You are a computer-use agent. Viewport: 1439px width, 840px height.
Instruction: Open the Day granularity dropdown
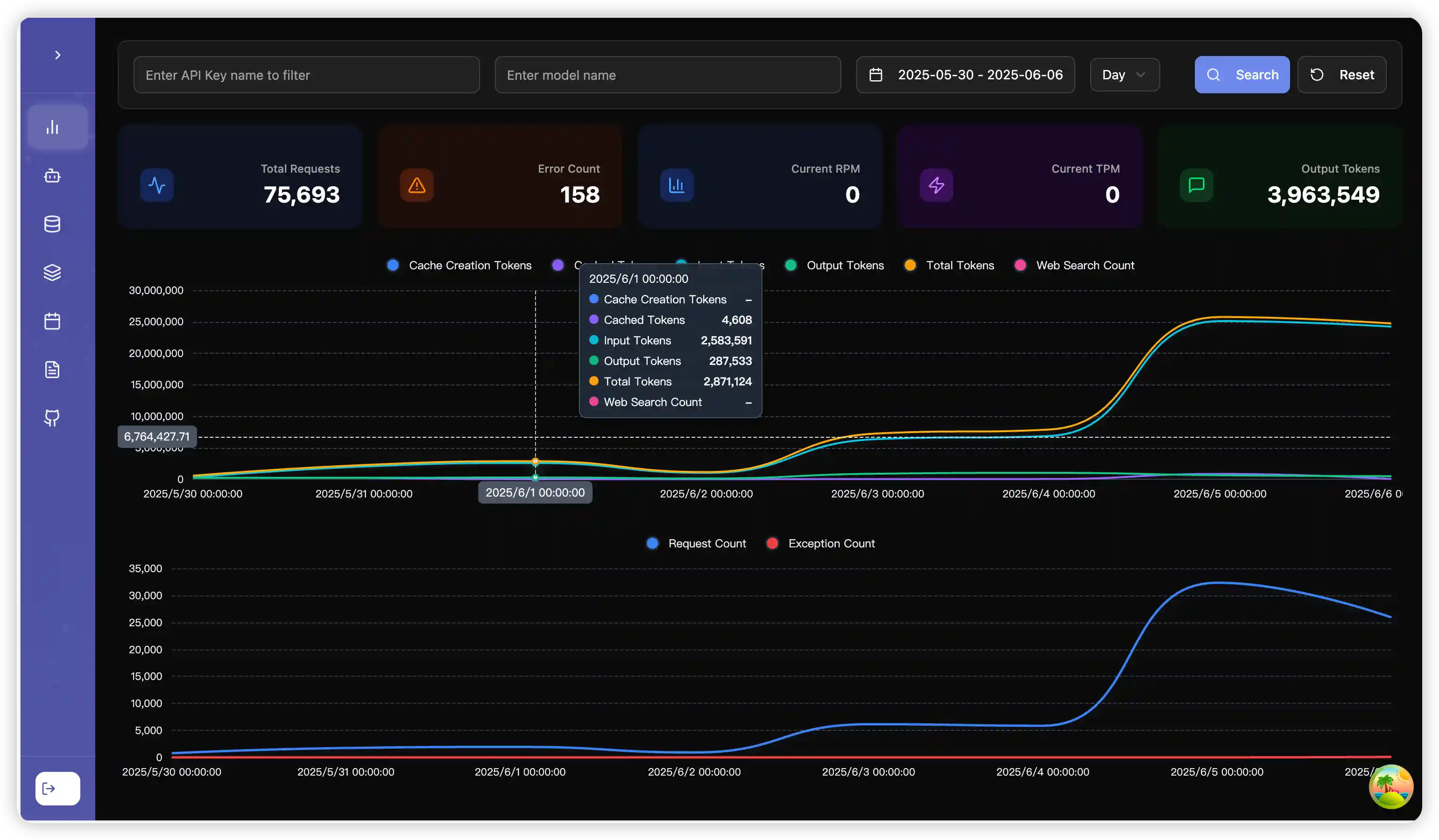[x=1124, y=75]
